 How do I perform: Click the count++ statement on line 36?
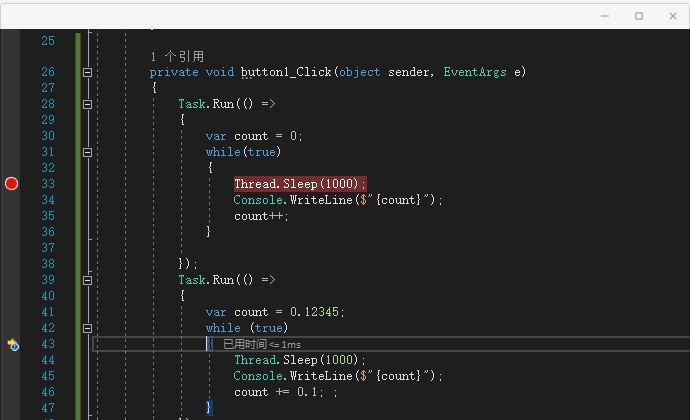coord(260,216)
